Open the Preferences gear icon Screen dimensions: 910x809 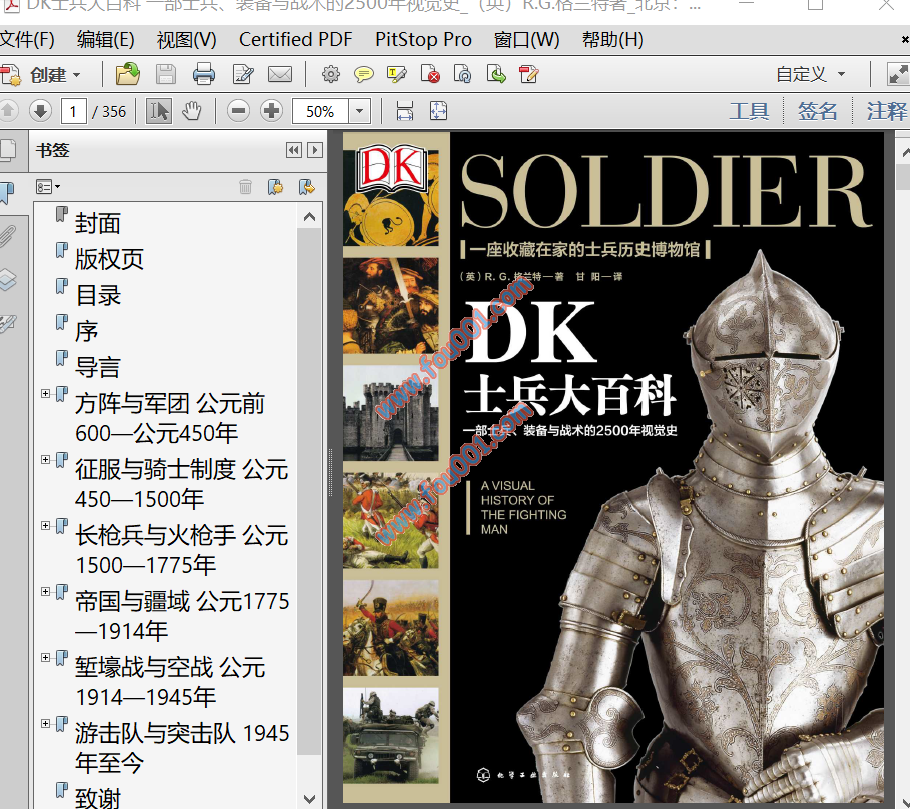331,74
